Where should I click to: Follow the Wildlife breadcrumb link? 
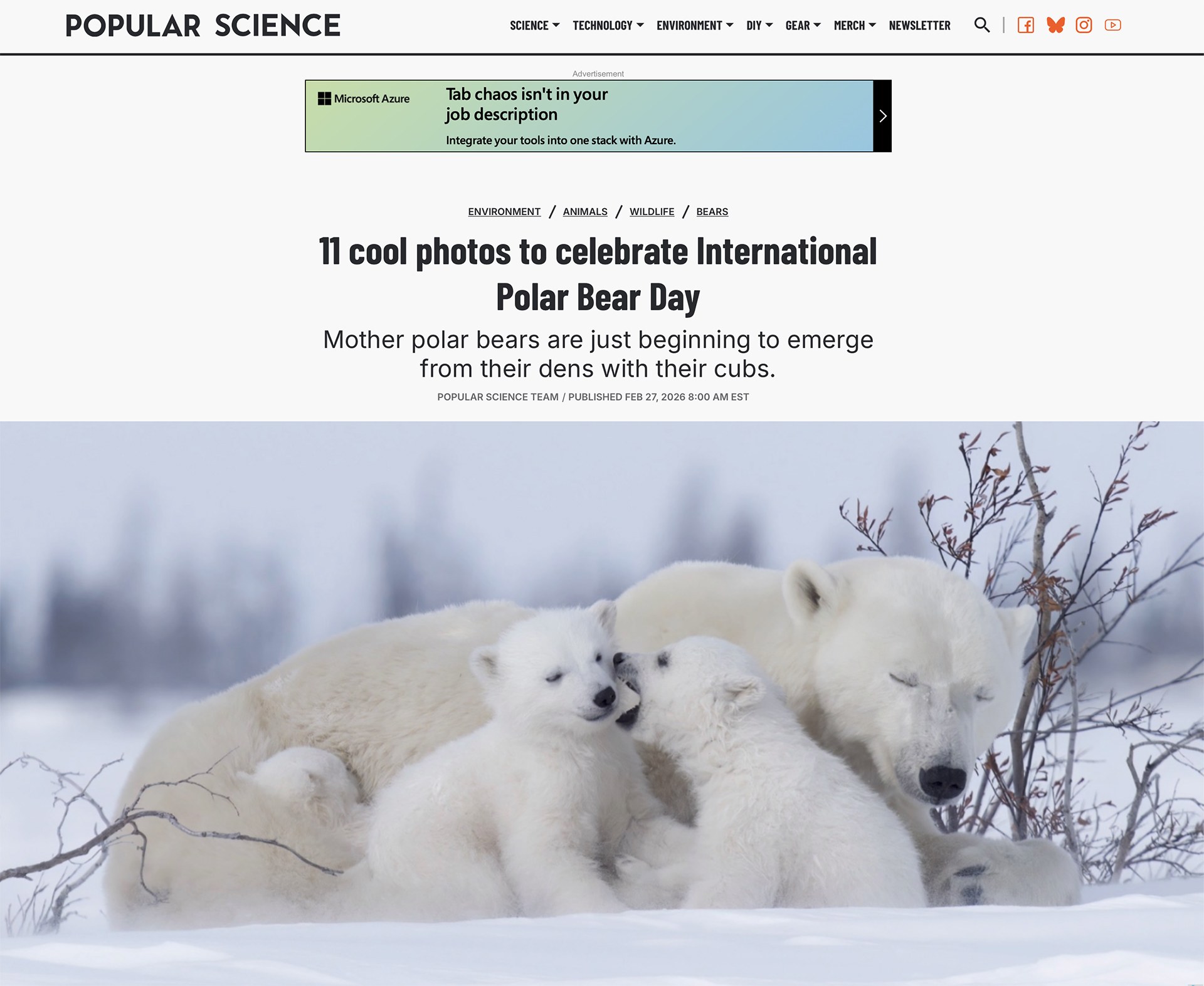(652, 212)
